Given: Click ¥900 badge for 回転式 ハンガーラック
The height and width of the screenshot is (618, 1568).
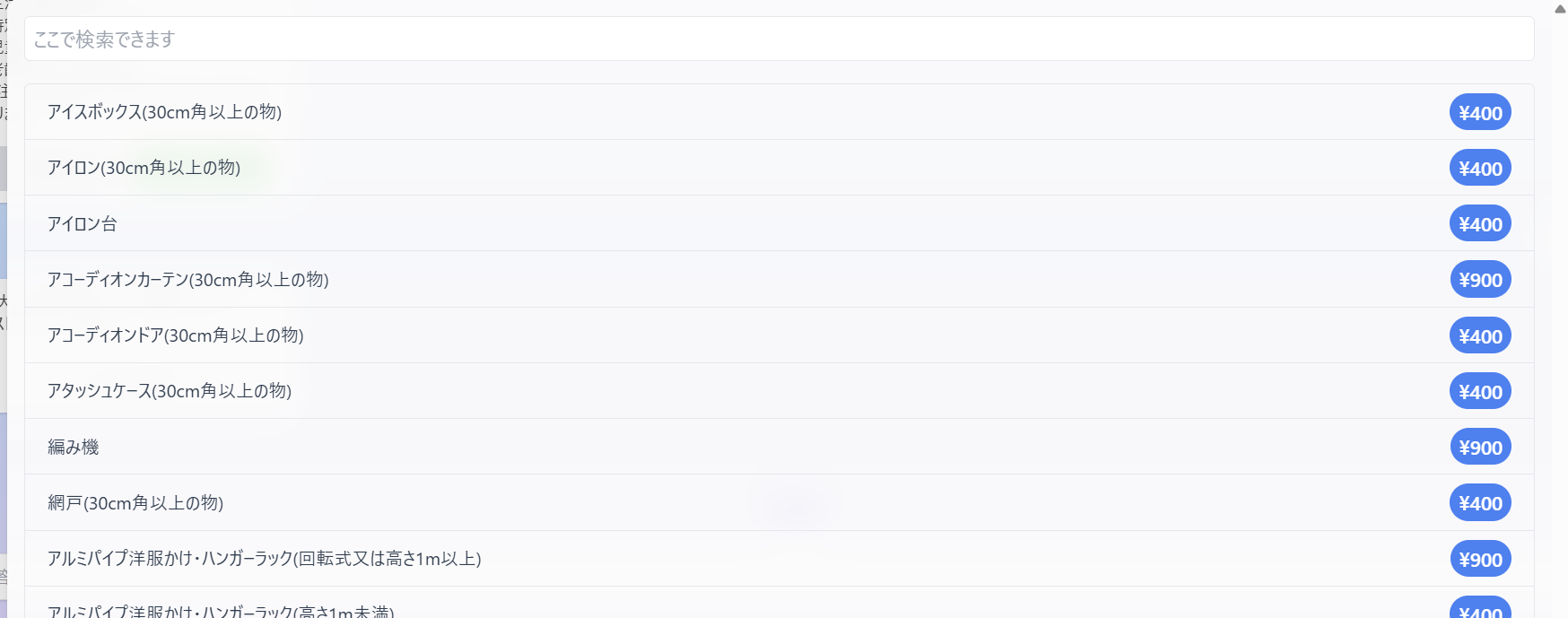Looking at the screenshot, I should tap(1480, 560).
